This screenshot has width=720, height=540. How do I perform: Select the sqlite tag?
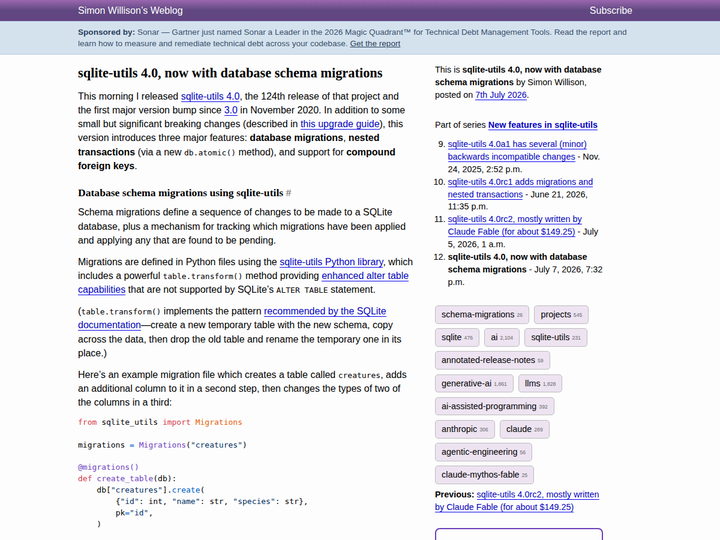click(x=456, y=338)
